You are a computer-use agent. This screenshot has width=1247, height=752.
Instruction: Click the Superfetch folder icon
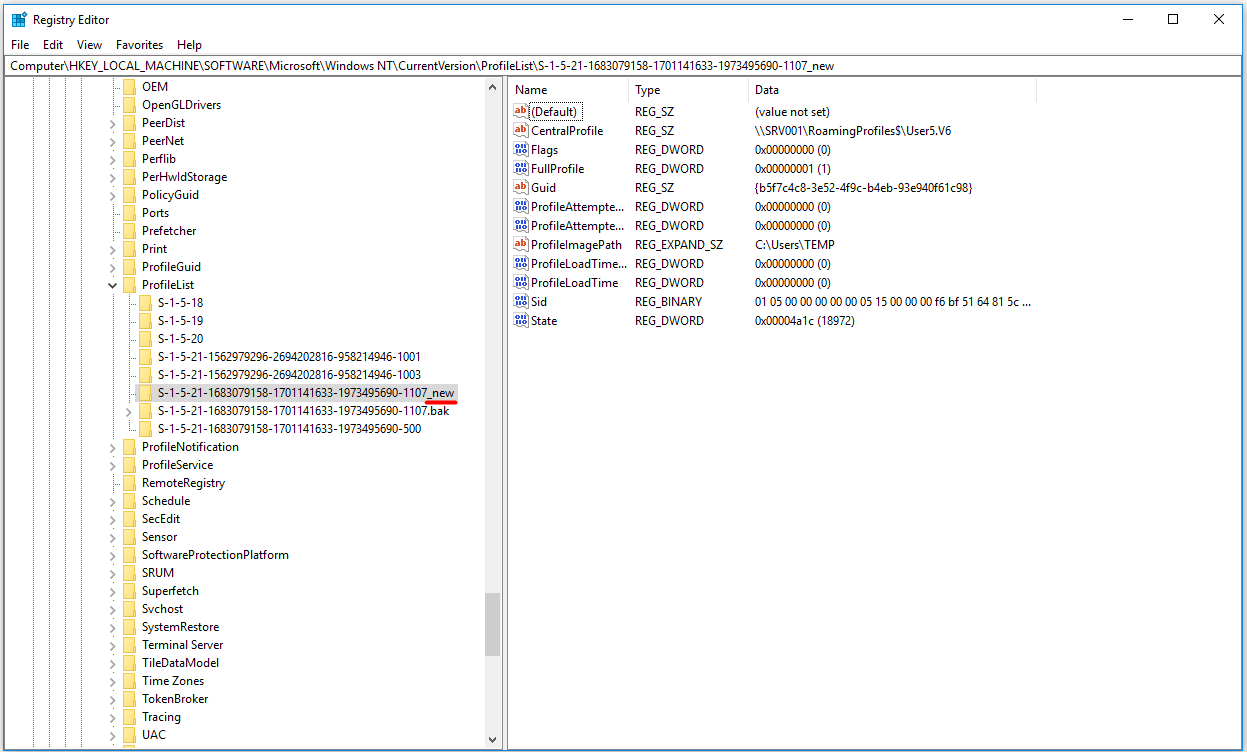129,591
